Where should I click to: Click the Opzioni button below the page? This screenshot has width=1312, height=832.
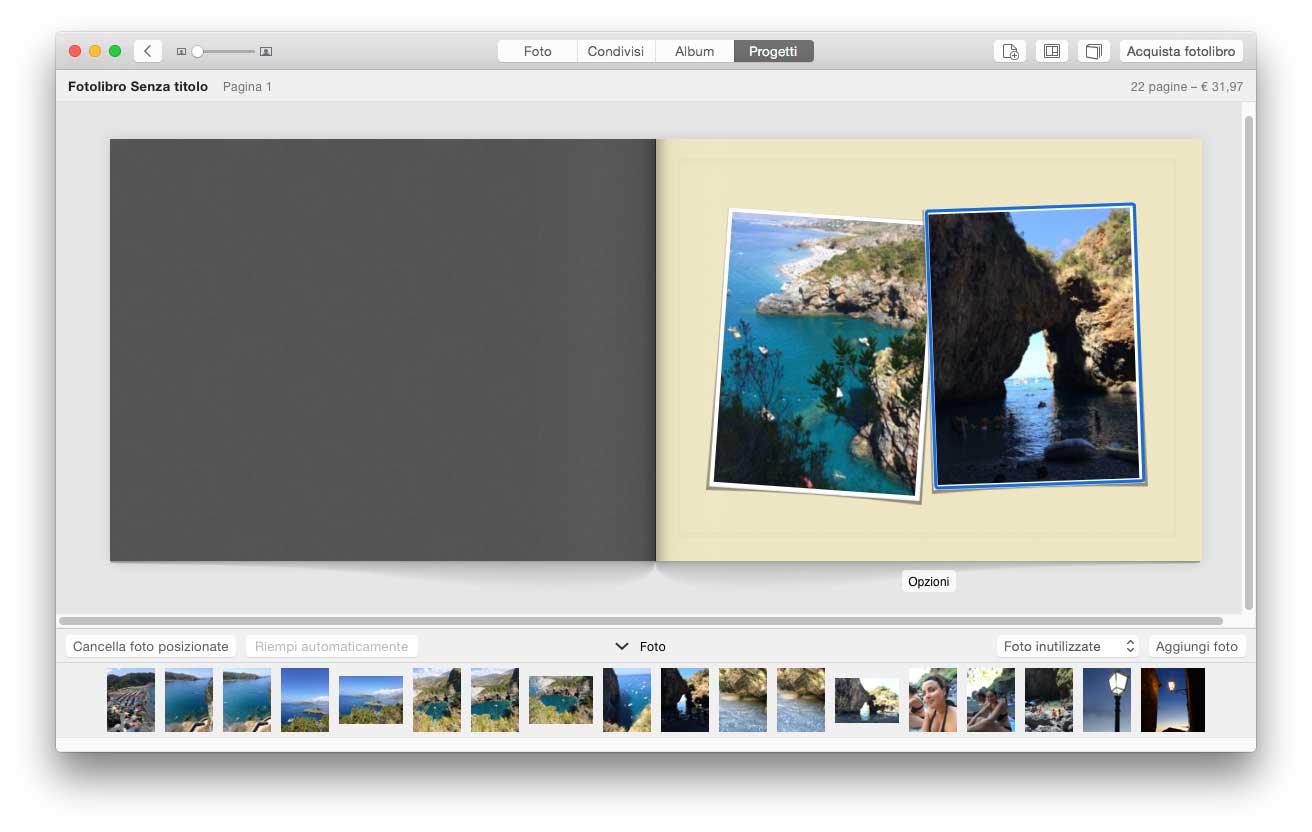tap(928, 581)
